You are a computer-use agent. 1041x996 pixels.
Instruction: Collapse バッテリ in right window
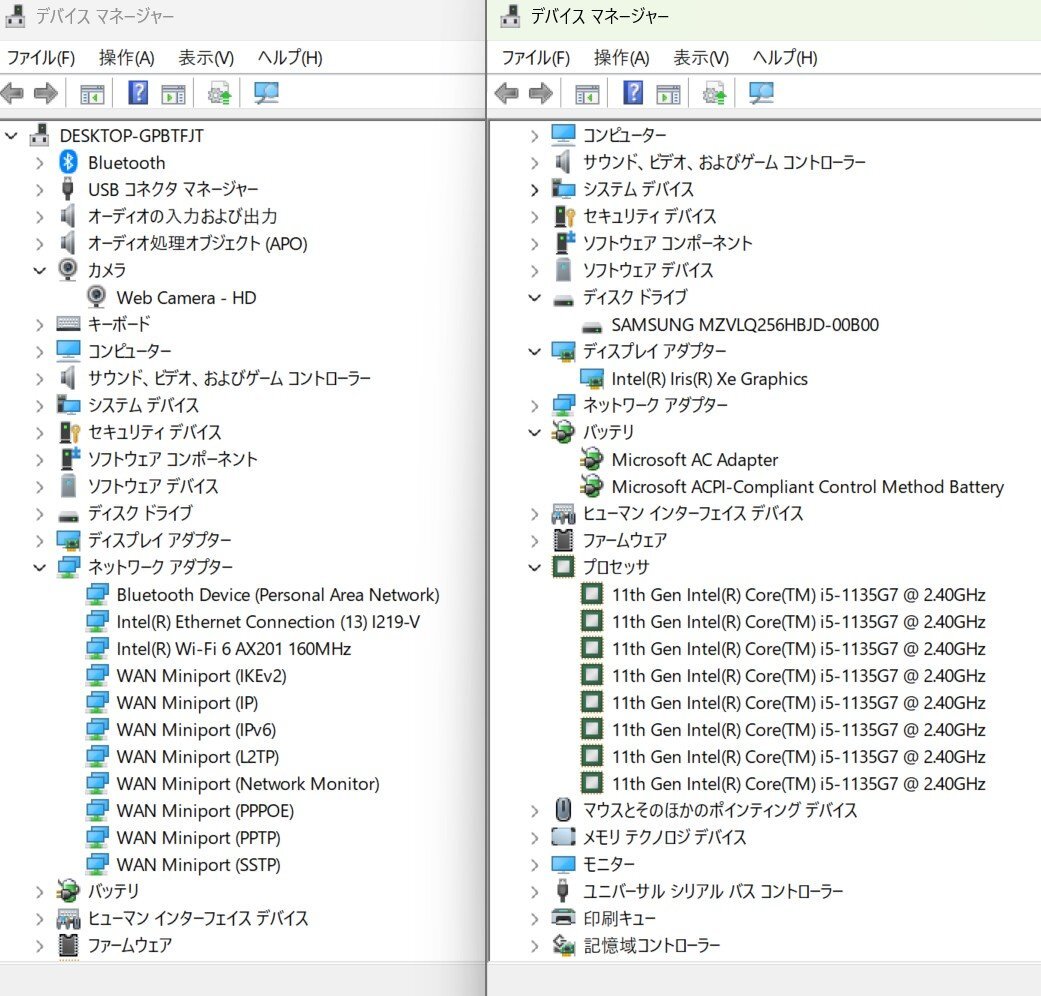click(534, 432)
